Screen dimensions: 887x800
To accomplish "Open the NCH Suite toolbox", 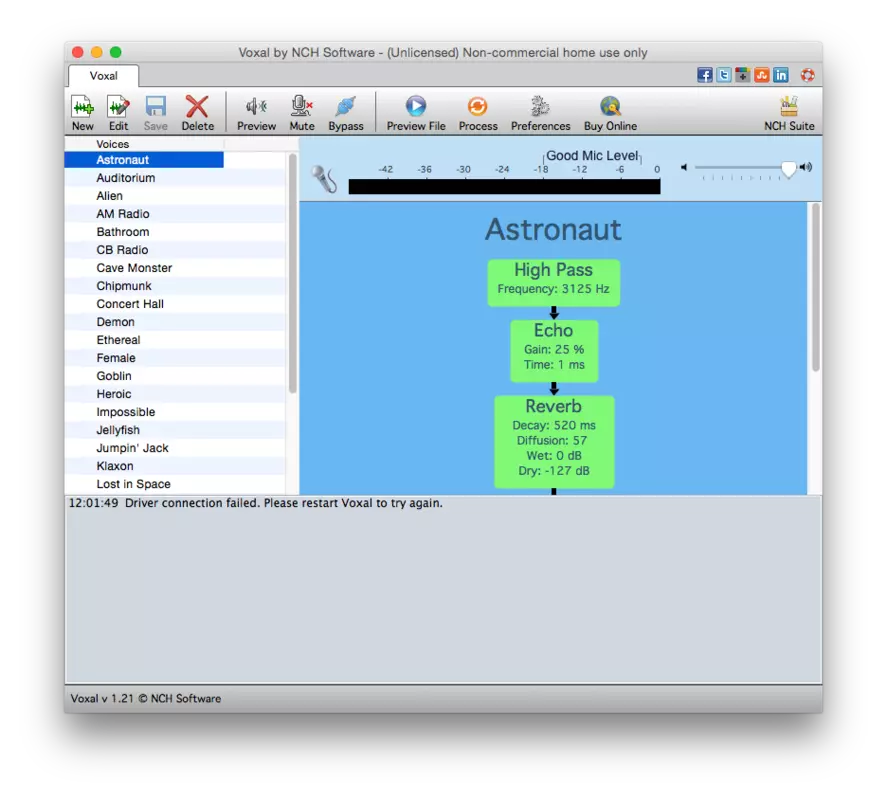I will pos(789,113).
